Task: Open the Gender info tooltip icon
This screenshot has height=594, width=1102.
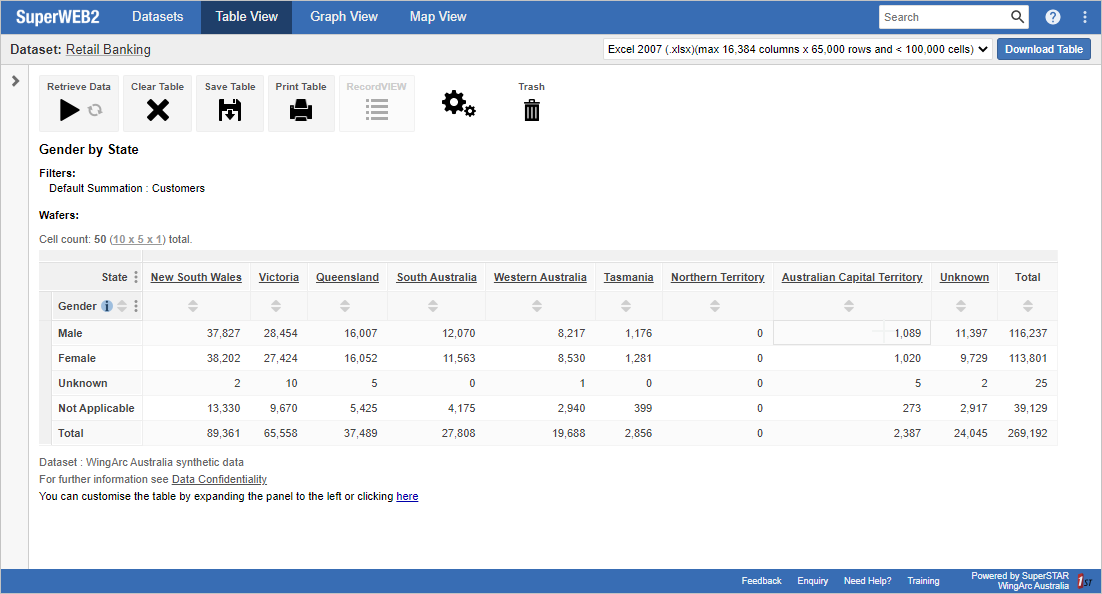Action: point(107,306)
